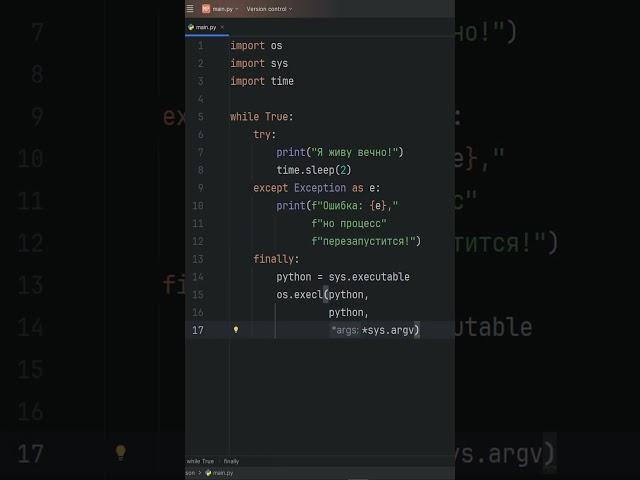This screenshot has width=640, height=480.
Task: Click gutter line number 13
Action: [198, 259]
